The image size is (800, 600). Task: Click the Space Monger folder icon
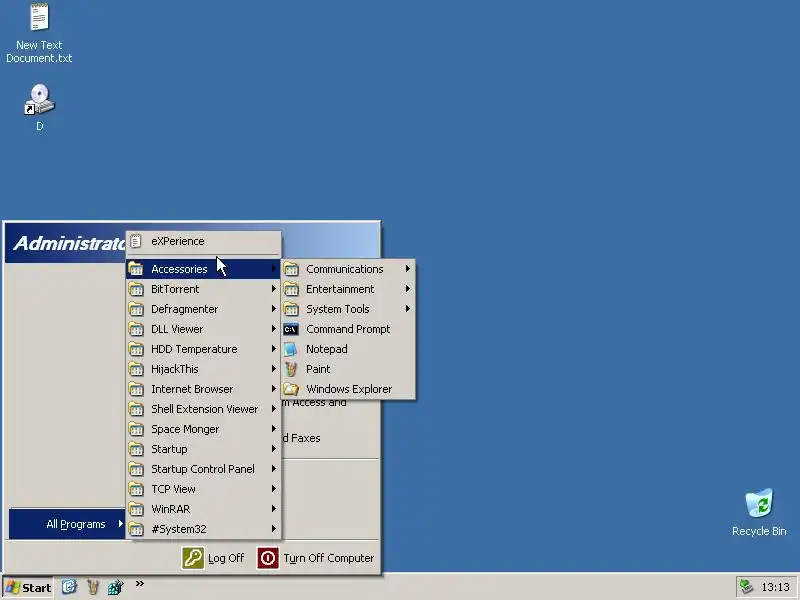pyautogui.click(x=136, y=429)
